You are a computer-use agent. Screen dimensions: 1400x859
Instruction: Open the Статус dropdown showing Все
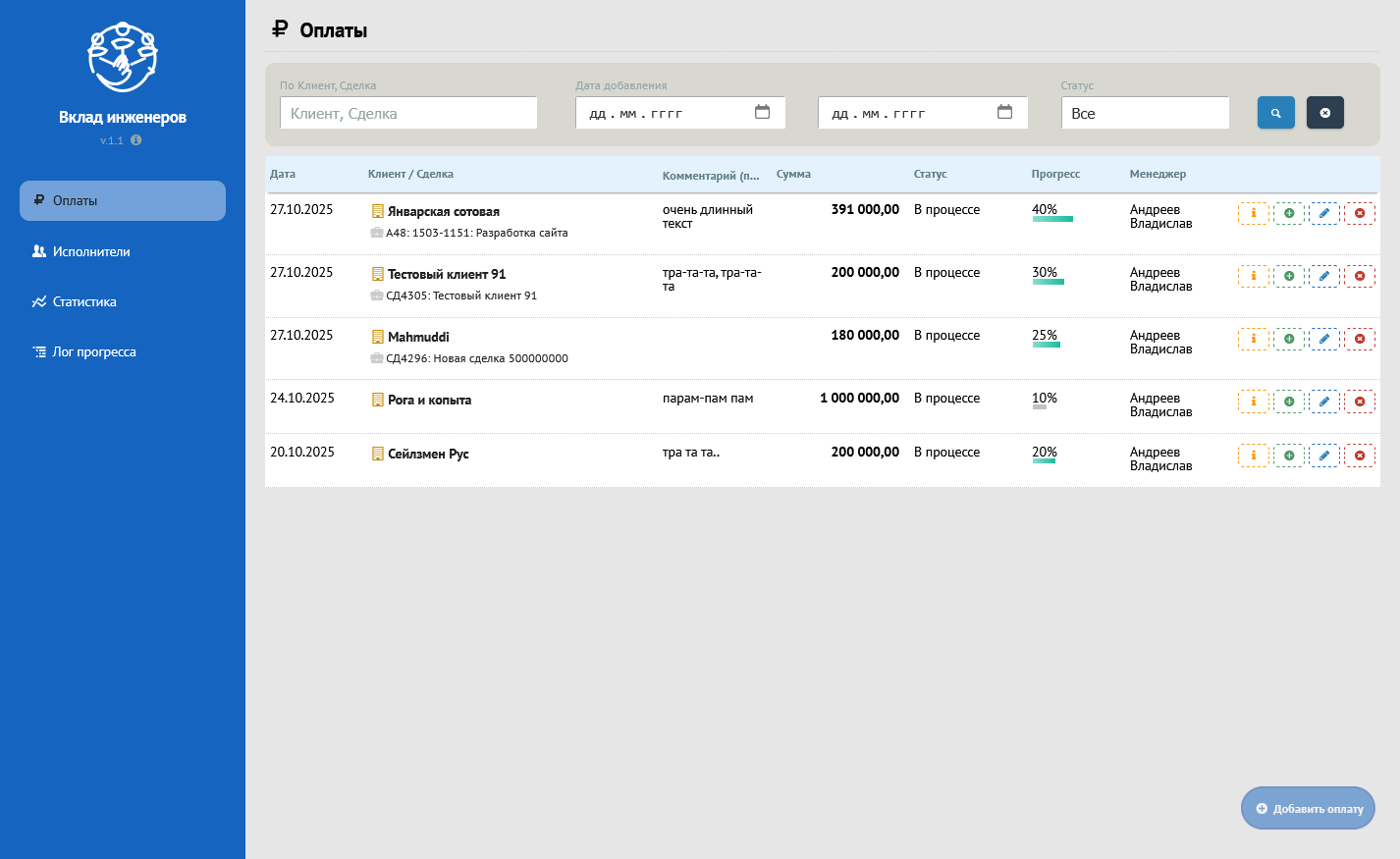click(1145, 113)
